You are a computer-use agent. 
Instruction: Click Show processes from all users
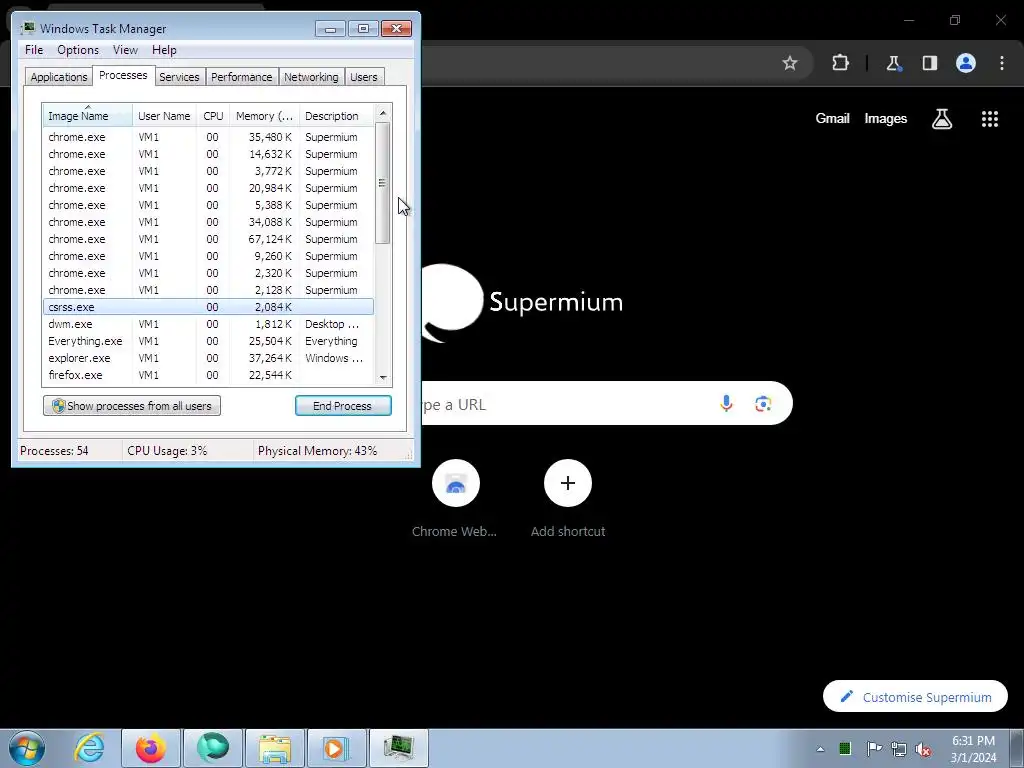[x=132, y=406]
